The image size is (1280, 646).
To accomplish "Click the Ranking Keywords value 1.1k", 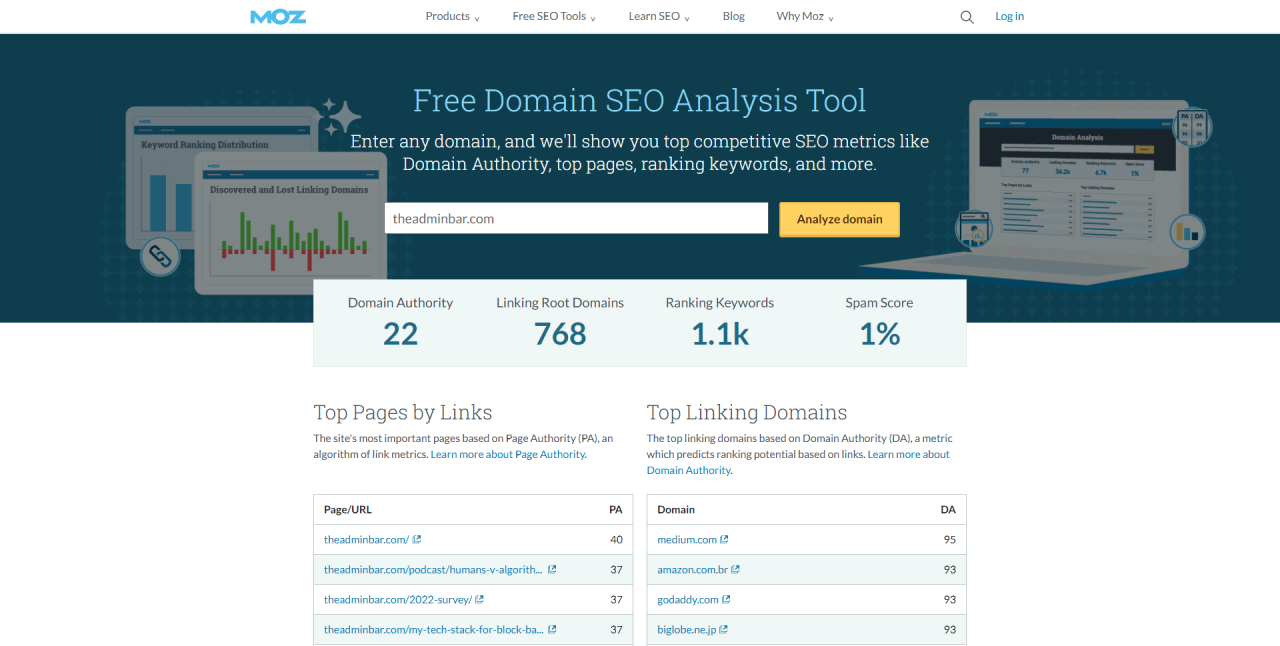I will tap(720, 333).
